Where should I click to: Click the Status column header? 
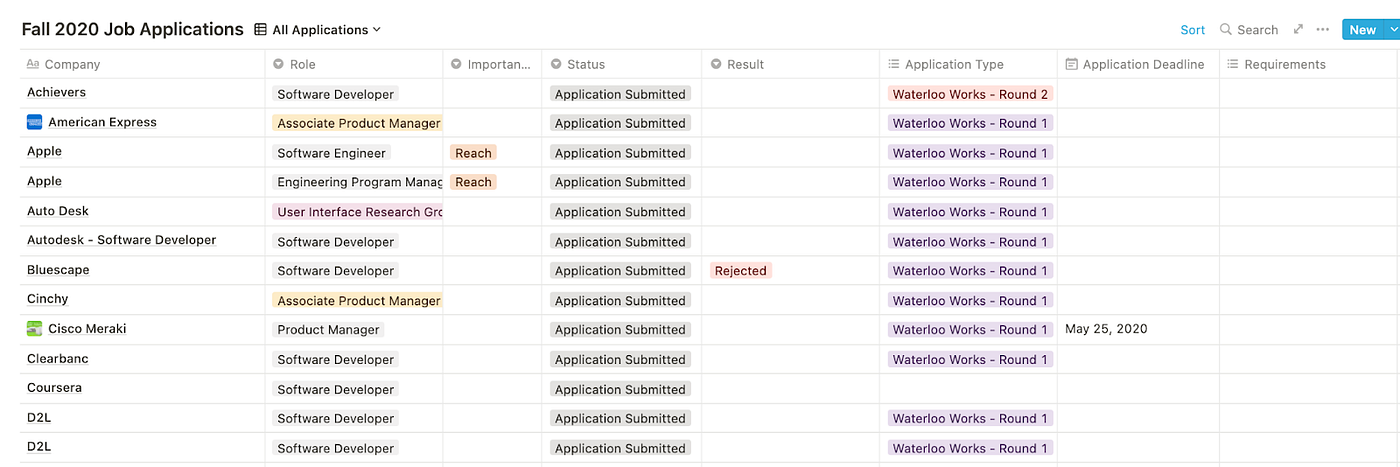click(622, 64)
